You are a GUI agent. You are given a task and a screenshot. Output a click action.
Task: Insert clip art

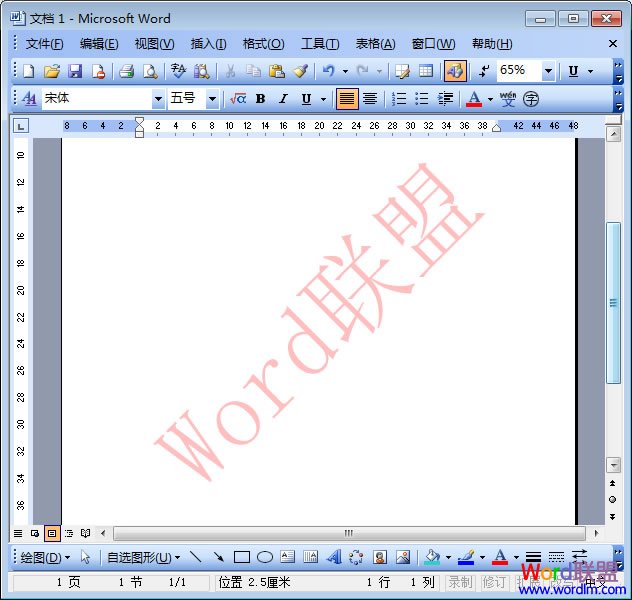coord(380,558)
